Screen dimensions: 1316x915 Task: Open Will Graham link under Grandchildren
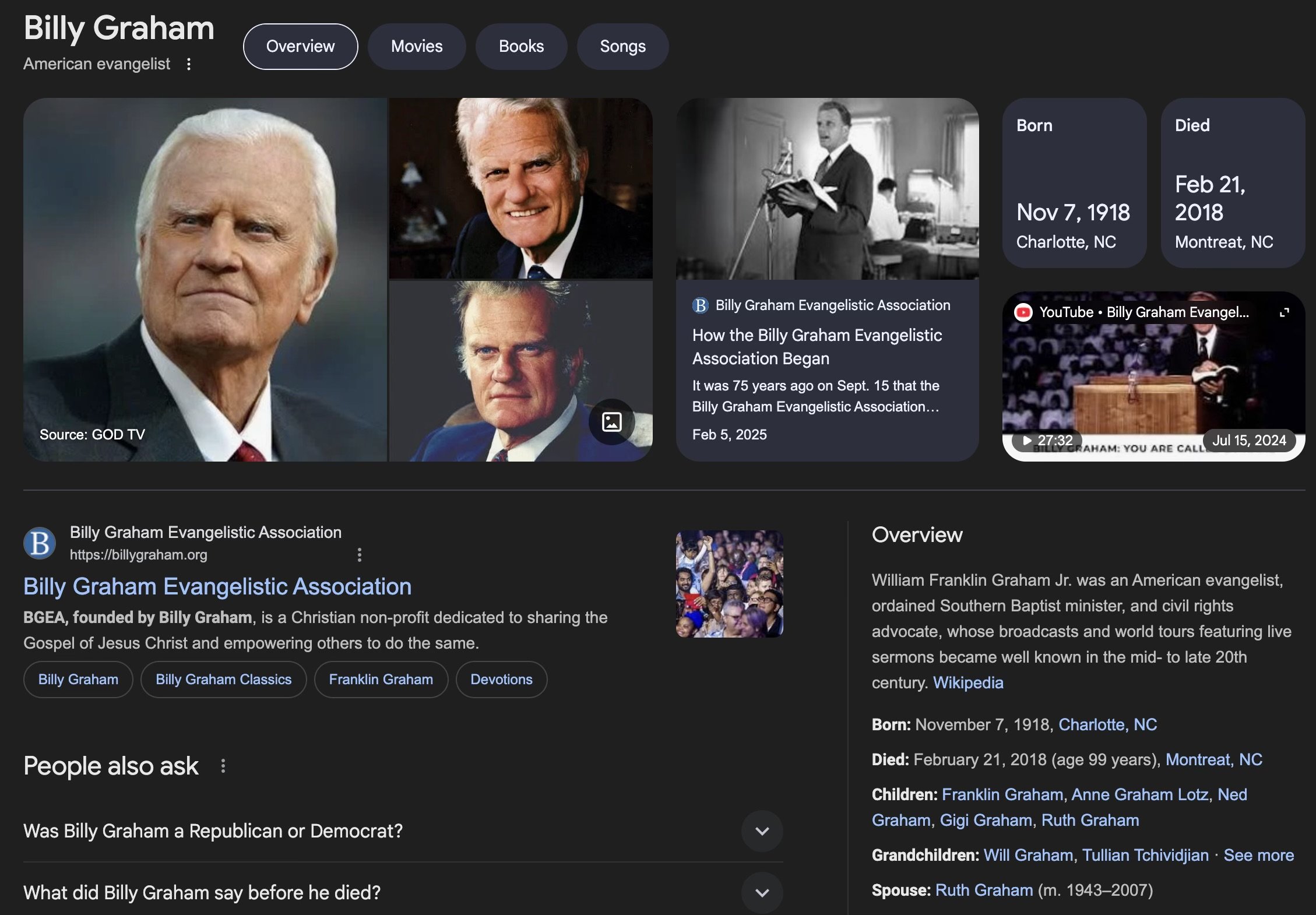[1028, 856]
